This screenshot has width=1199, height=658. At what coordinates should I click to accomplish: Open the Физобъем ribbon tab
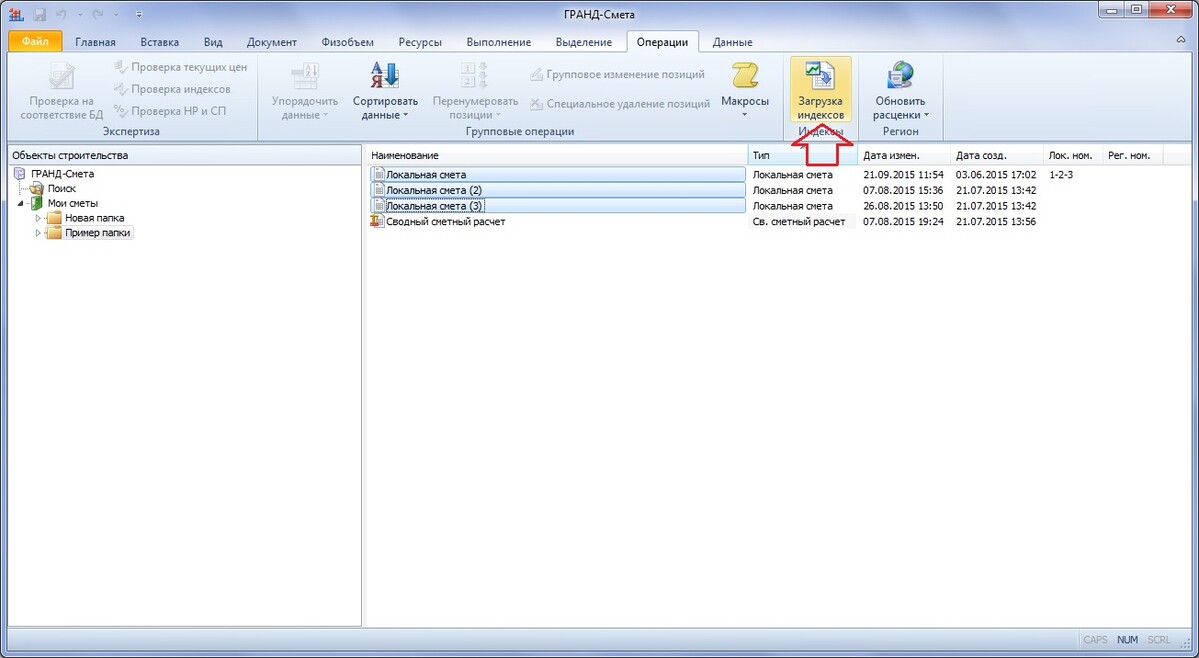(x=348, y=43)
